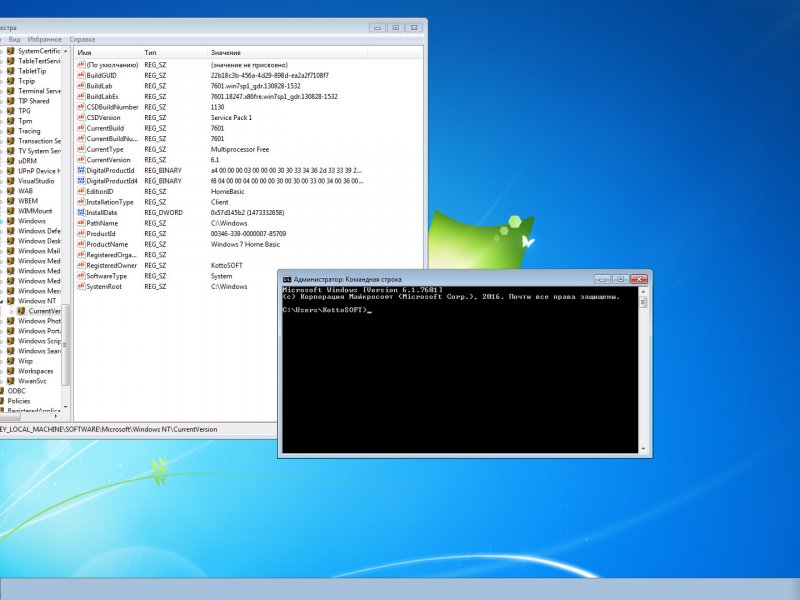Click the VisualStudio key folder icon

pyautogui.click(x=11, y=181)
